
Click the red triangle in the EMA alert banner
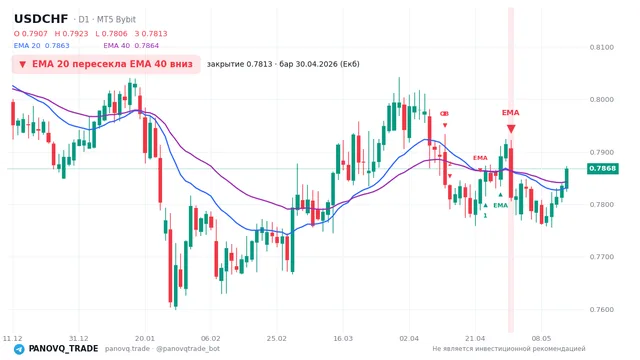click(22, 64)
